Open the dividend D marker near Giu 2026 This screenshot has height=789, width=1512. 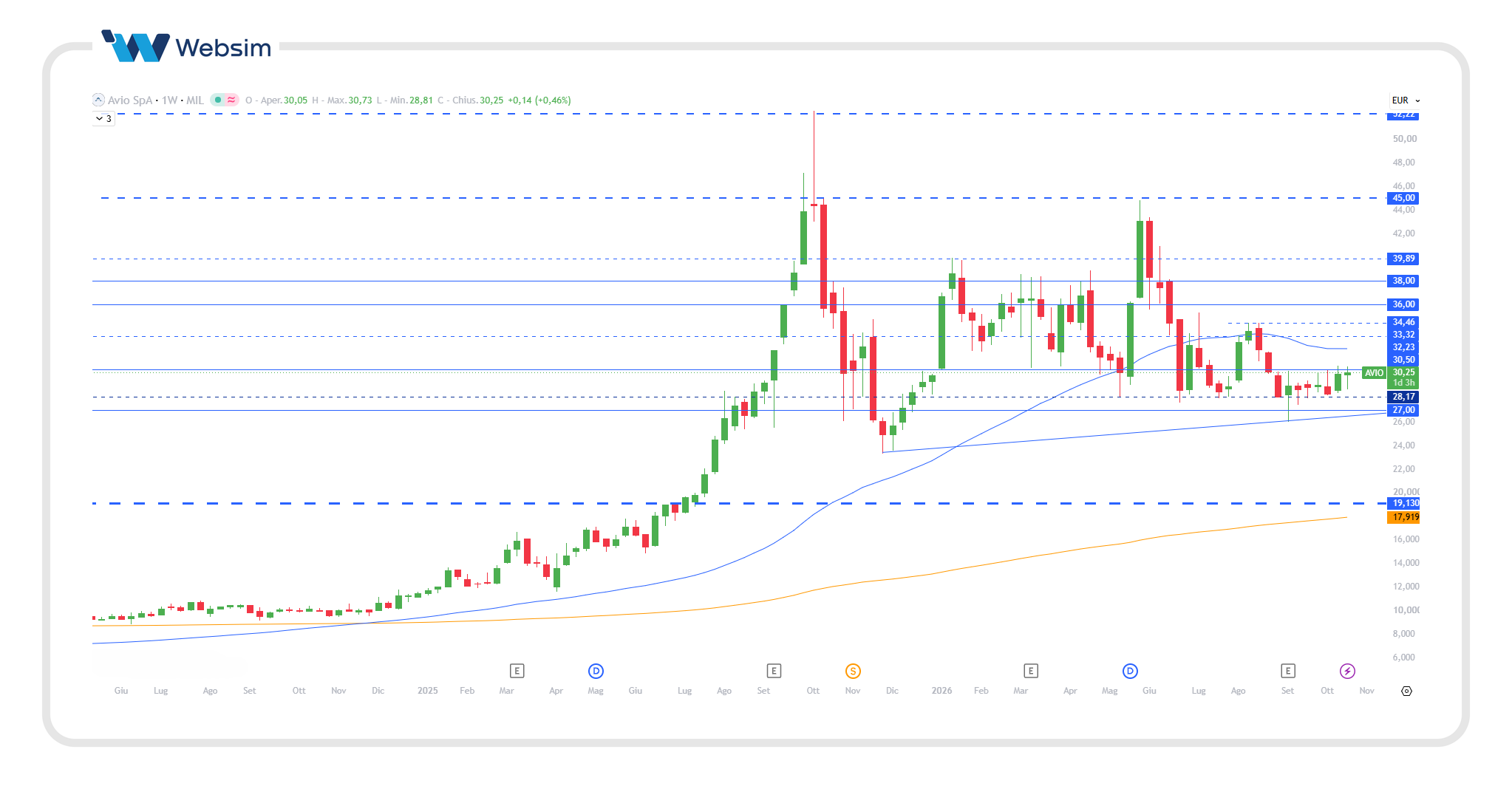(x=1130, y=671)
